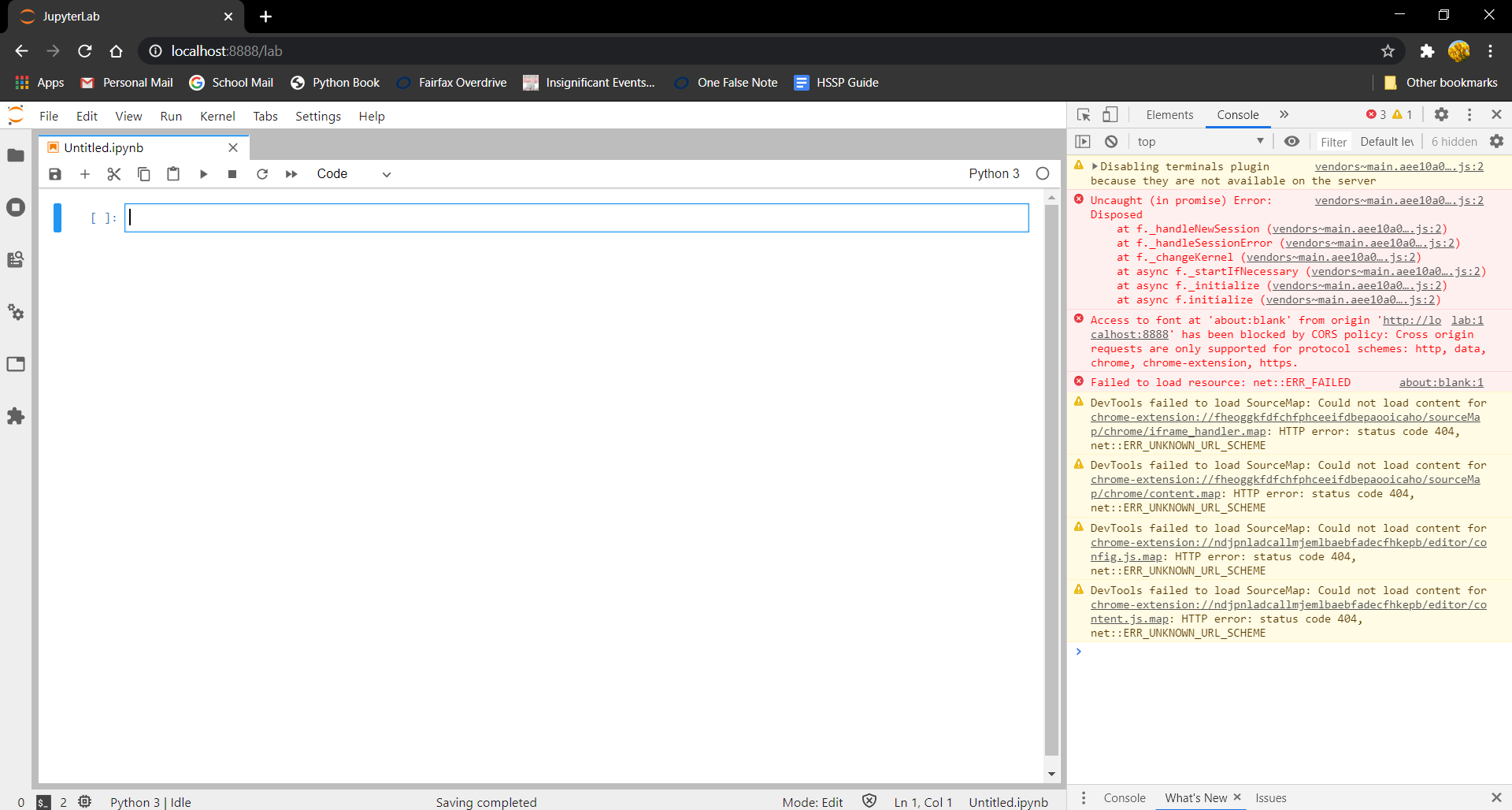Click the vendors~main.aee10a0 error source link
1512x810 pixels.
coord(1399,200)
